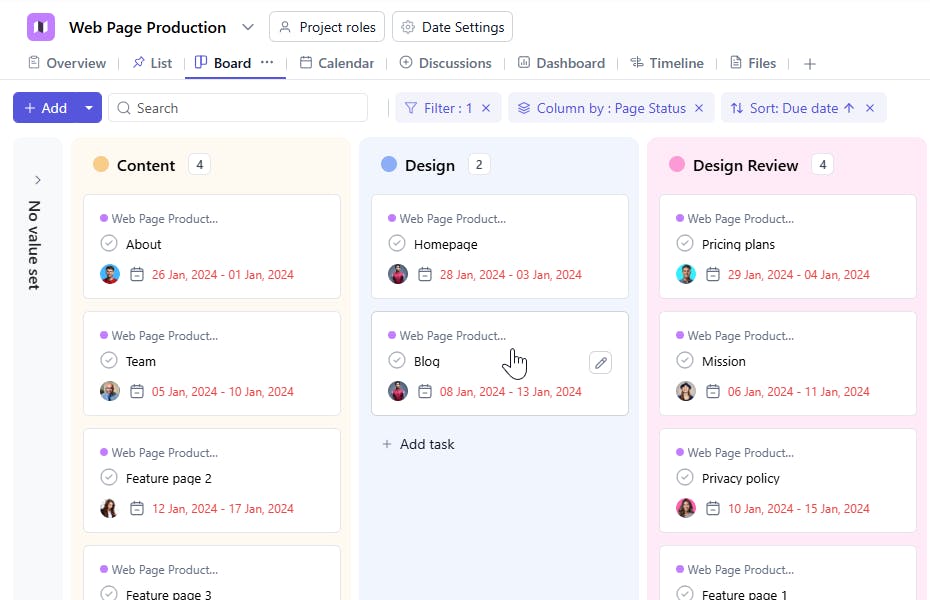Click assignee avatar on About card
The height and width of the screenshot is (600, 930).
(x=110, y=274)
